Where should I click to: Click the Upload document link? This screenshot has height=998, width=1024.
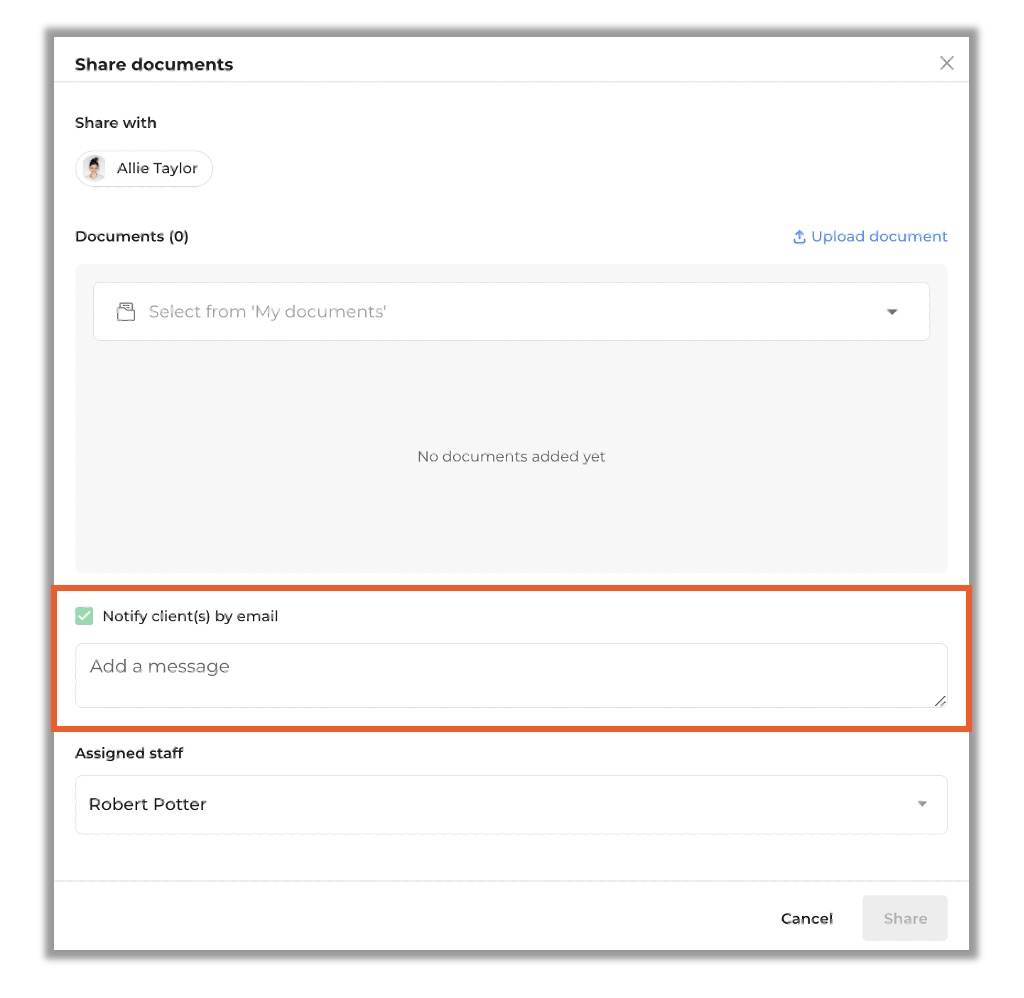coord(870,236)
